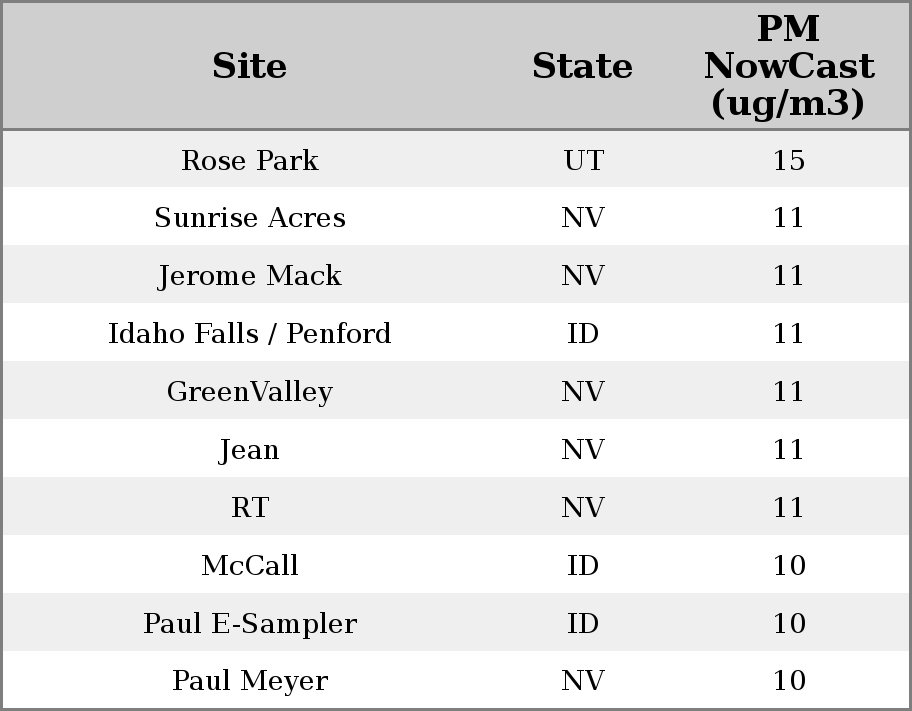Click the state cell for Idaho Falls
The width and height of the screenshot is (912, 711).
[x=583, y=333]
